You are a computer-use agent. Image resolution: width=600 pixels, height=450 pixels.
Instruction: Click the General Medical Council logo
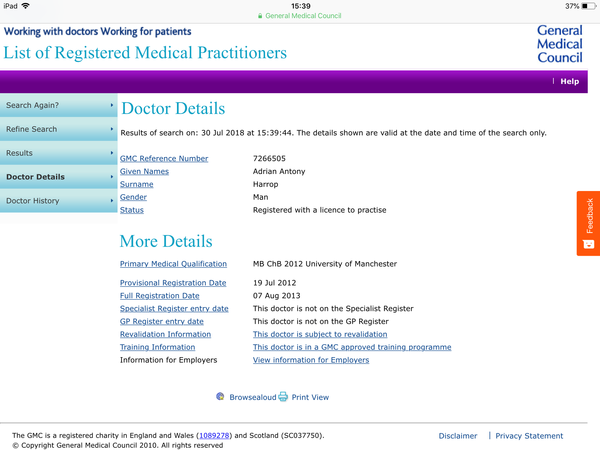coord(559,44)
